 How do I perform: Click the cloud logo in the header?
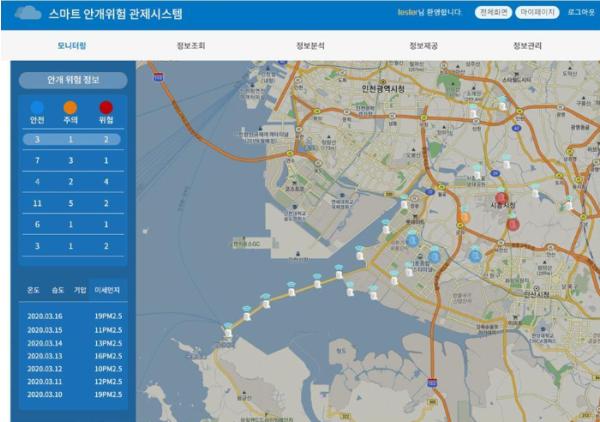click(30, 14)
